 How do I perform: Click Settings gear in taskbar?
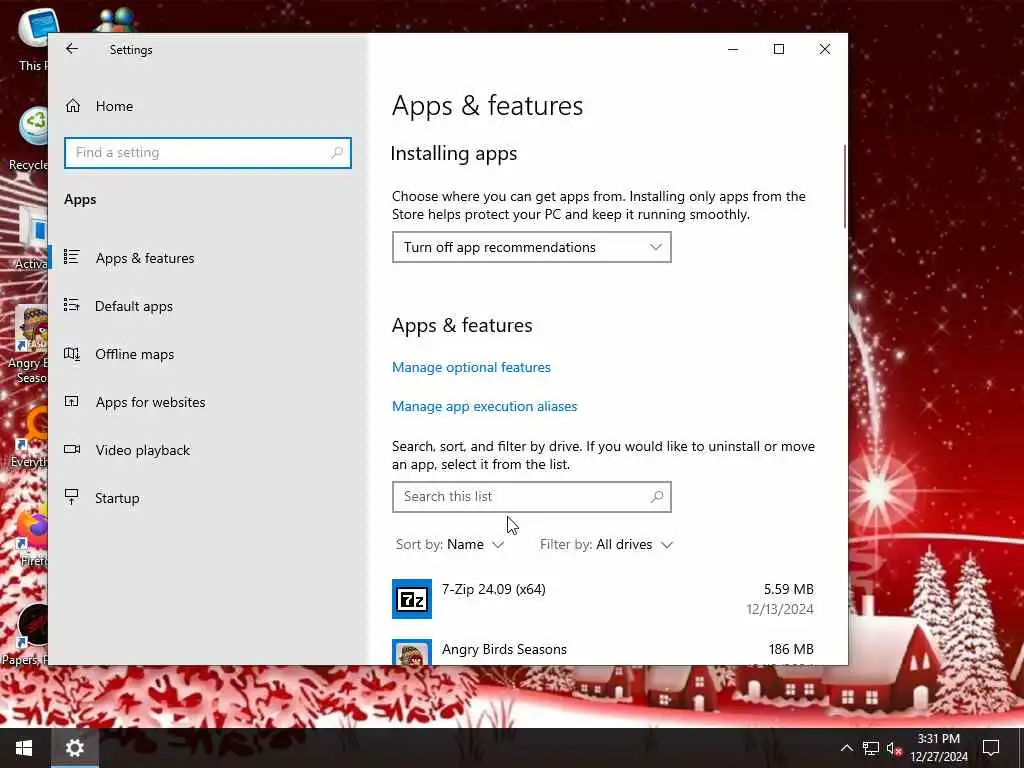point(74,748)
